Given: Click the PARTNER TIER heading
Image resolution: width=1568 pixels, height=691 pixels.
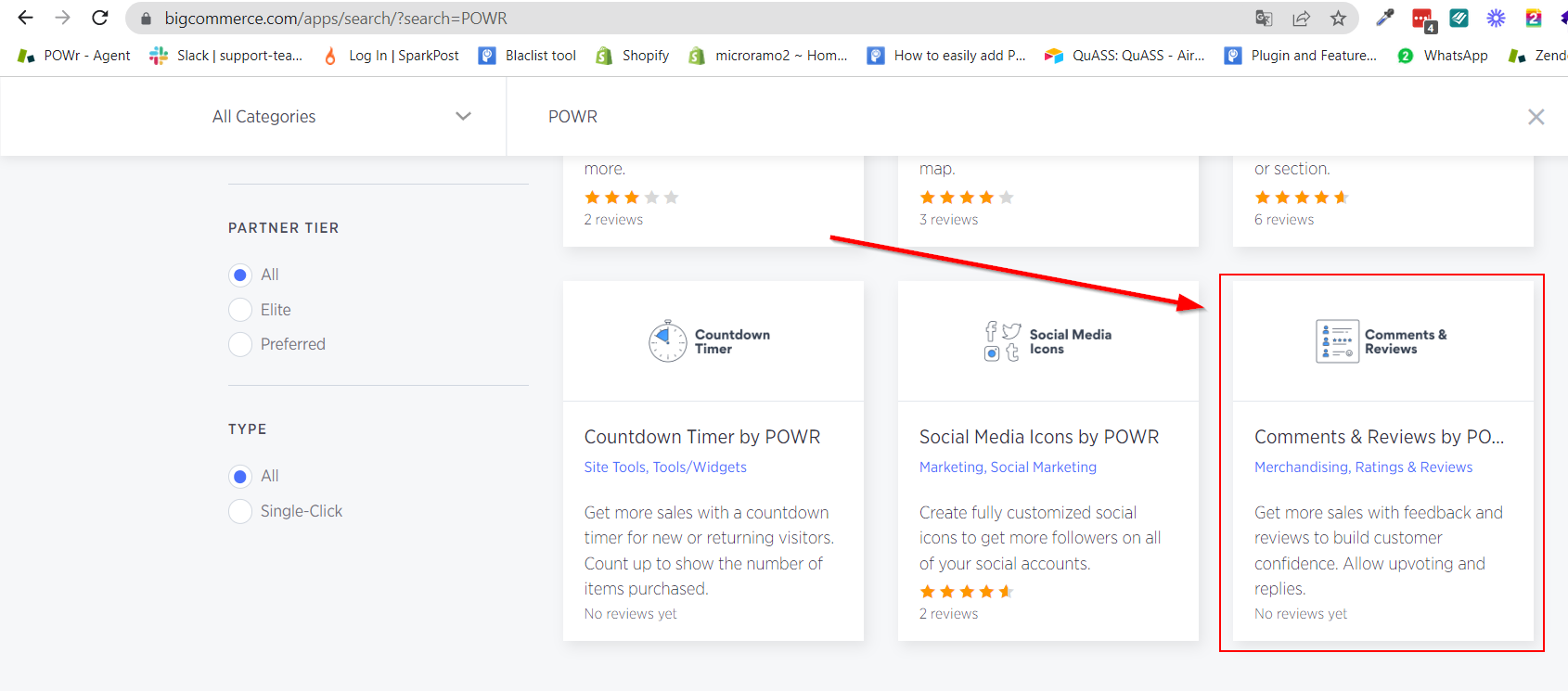Looking at the screenshot, I should 284,228.
